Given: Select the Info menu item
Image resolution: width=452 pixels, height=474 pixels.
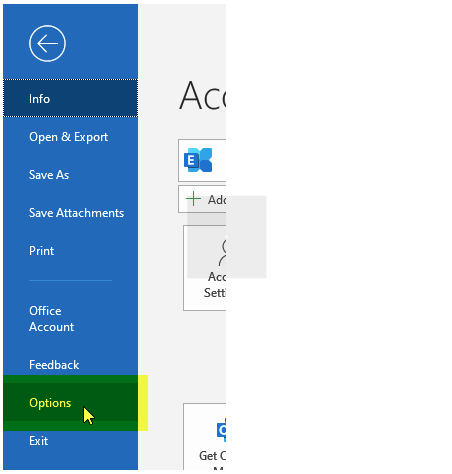Looking at the screenshot, I should [x=70, y=98].
